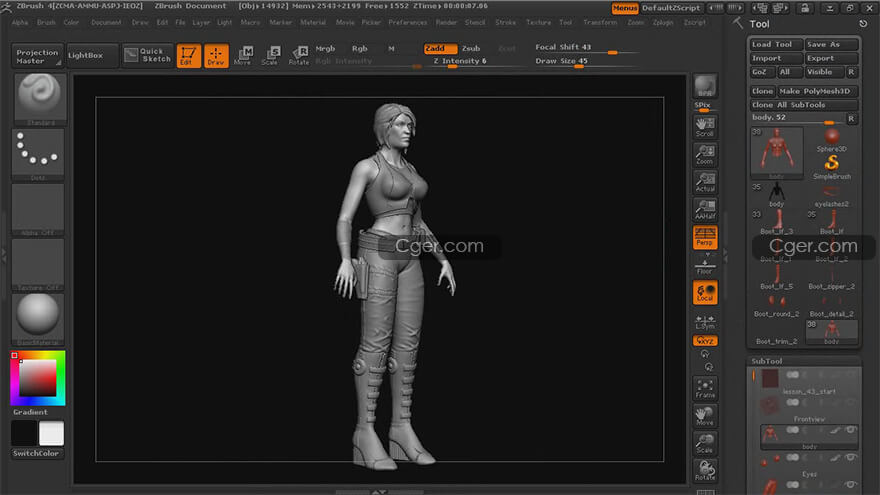Pick a color in the color picker

click(x=38, y=378)
